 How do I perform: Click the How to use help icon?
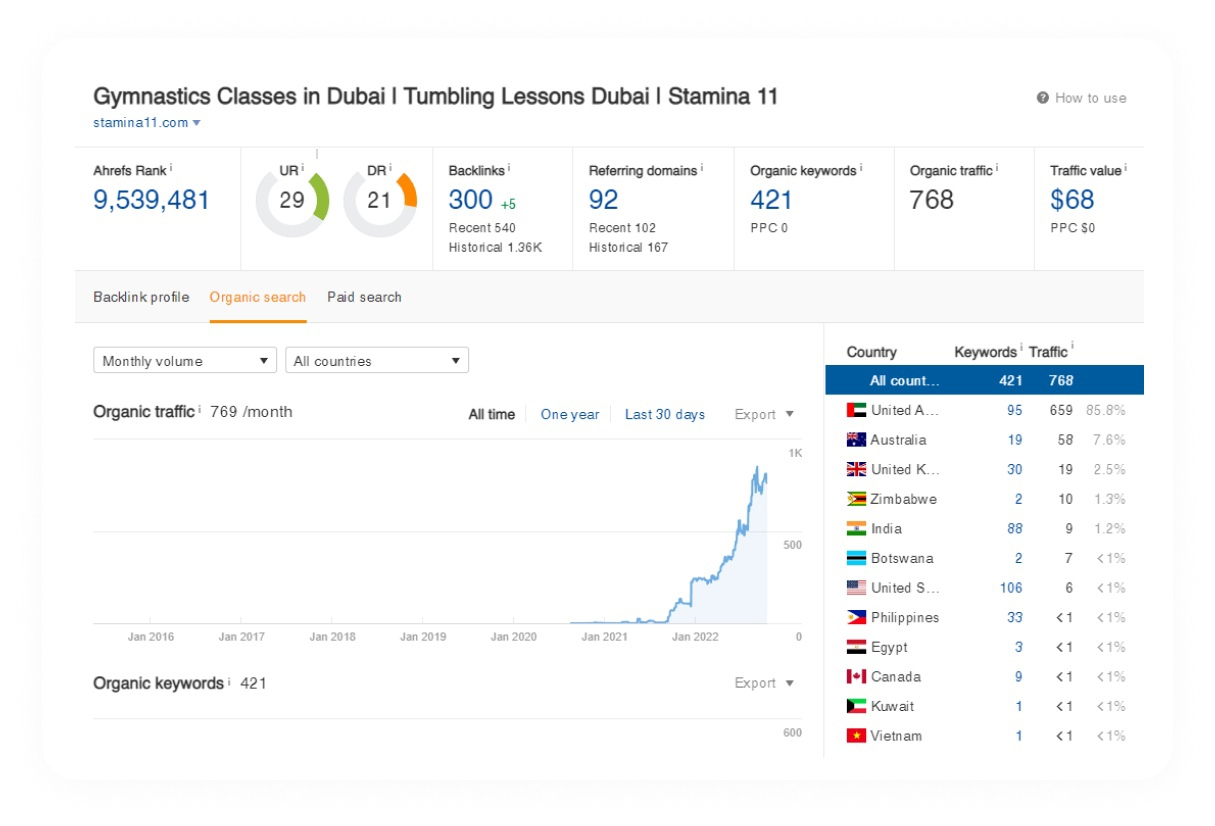pos(1043,98)
